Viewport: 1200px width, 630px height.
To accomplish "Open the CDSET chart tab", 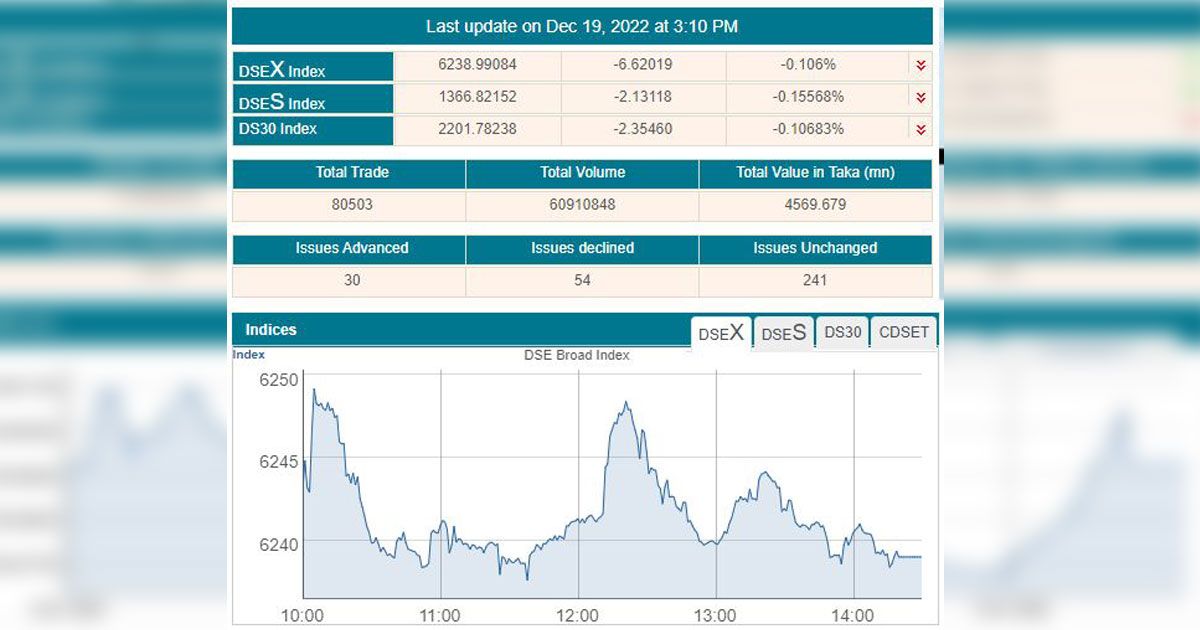I will click(904, 333).
